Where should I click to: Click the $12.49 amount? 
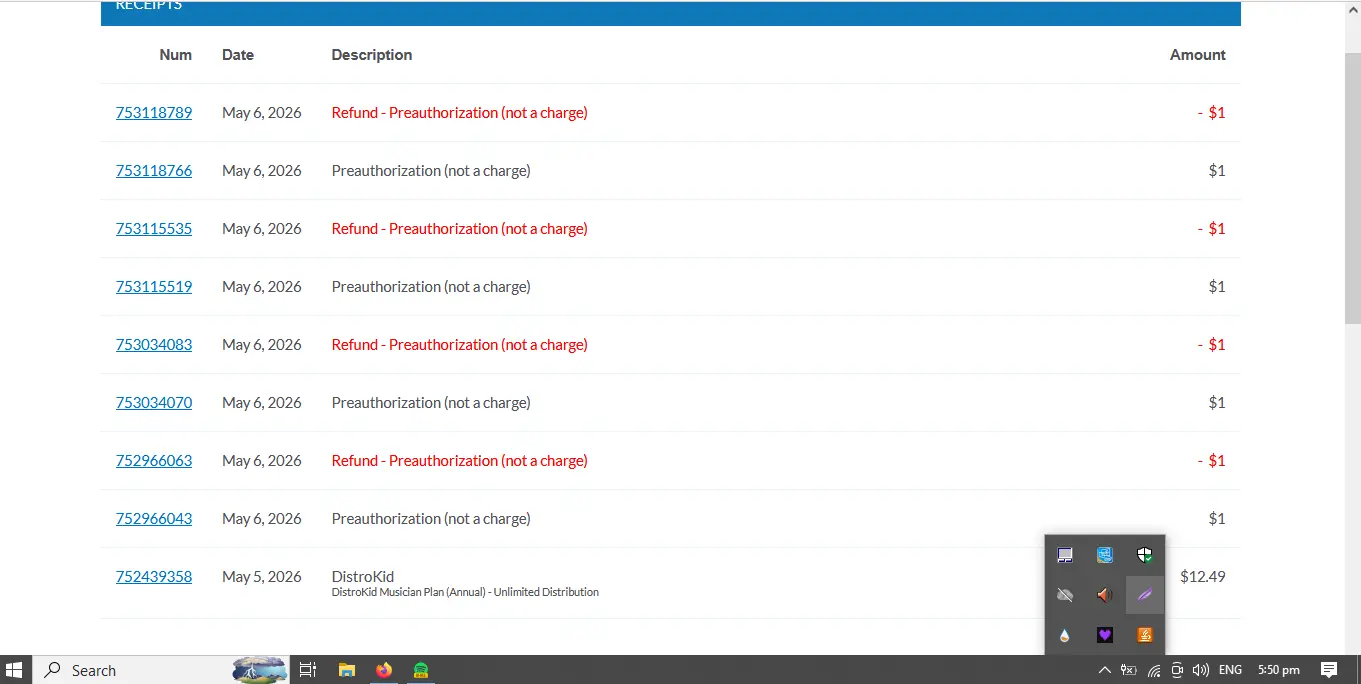1203,577
